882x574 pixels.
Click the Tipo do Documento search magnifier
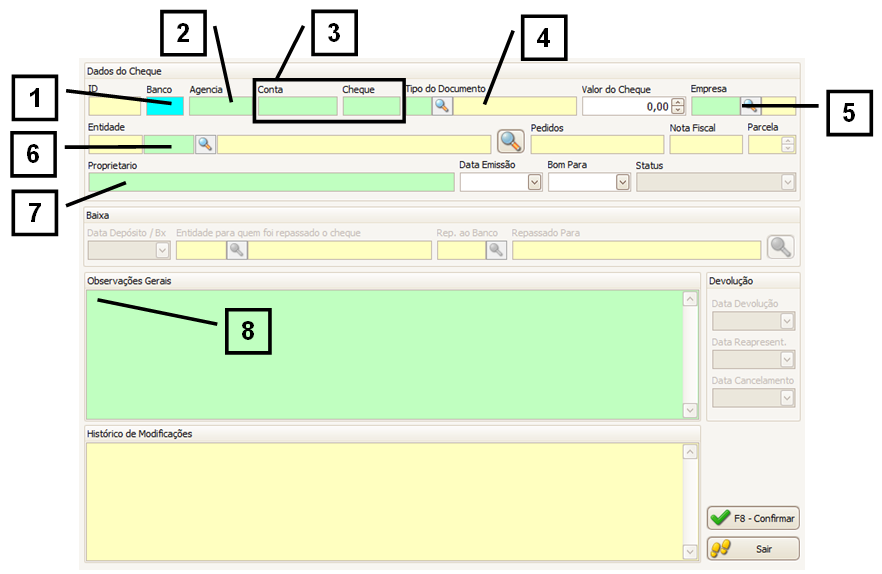(442, 106)
